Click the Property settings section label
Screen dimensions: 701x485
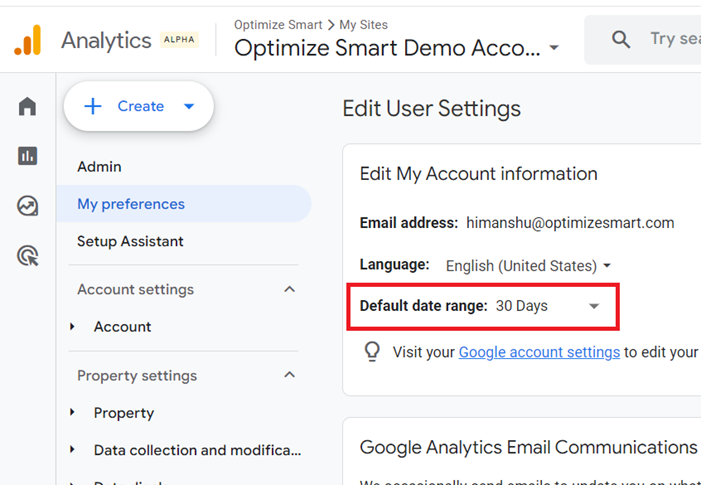137,375
